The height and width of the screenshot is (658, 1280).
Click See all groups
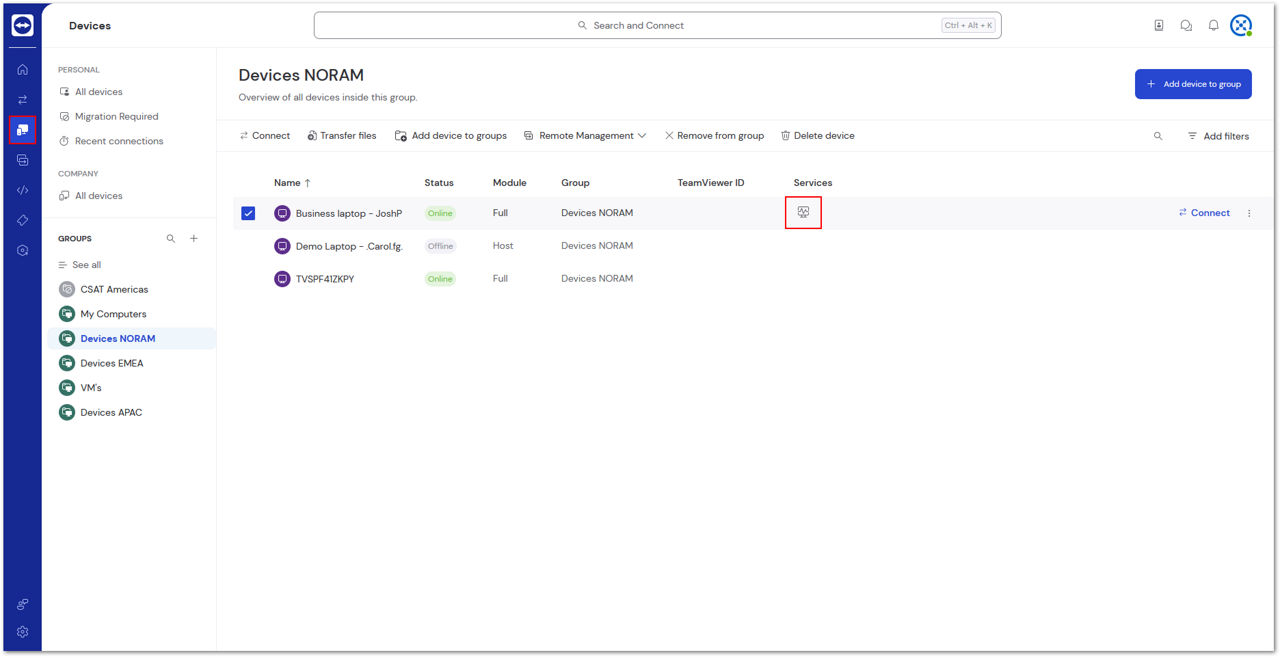pyautogui.click(x=80, y=265)
